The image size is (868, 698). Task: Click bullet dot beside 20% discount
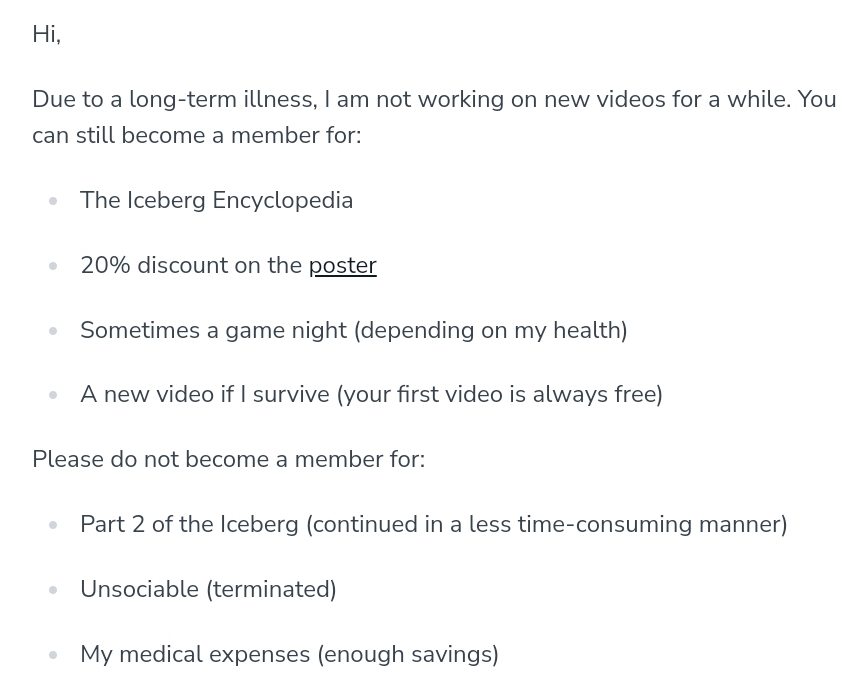(x=53, y=266)
